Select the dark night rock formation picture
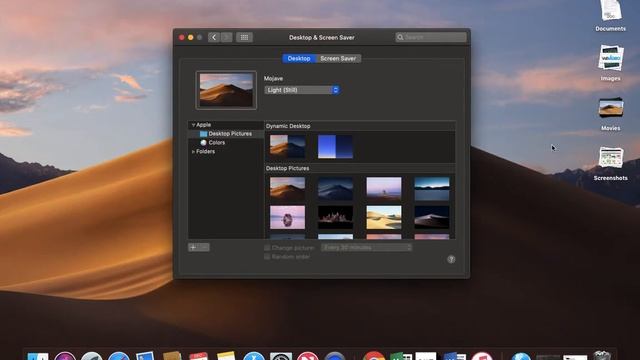 coord(336,217)
